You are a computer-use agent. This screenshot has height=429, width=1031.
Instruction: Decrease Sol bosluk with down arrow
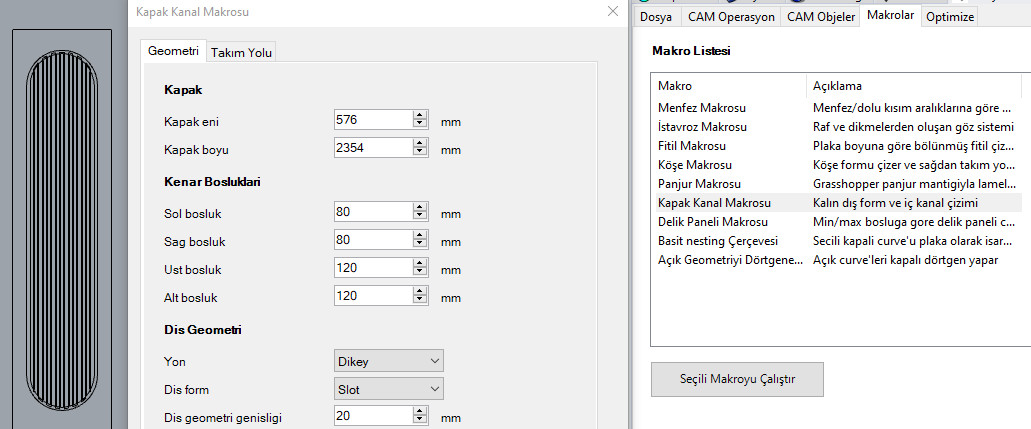pos(420,216)
